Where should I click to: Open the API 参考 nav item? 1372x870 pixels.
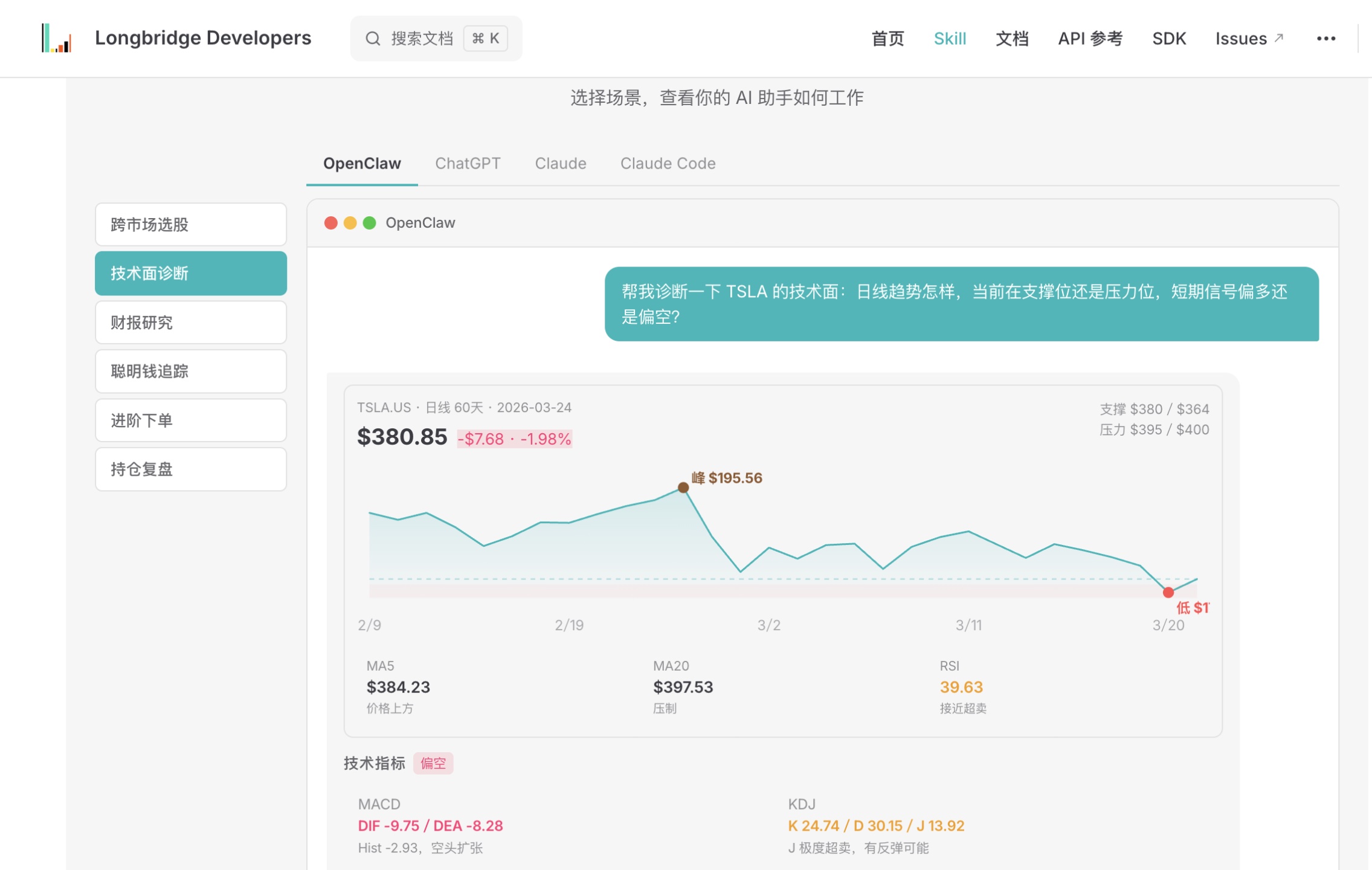tap(1089, 39)
